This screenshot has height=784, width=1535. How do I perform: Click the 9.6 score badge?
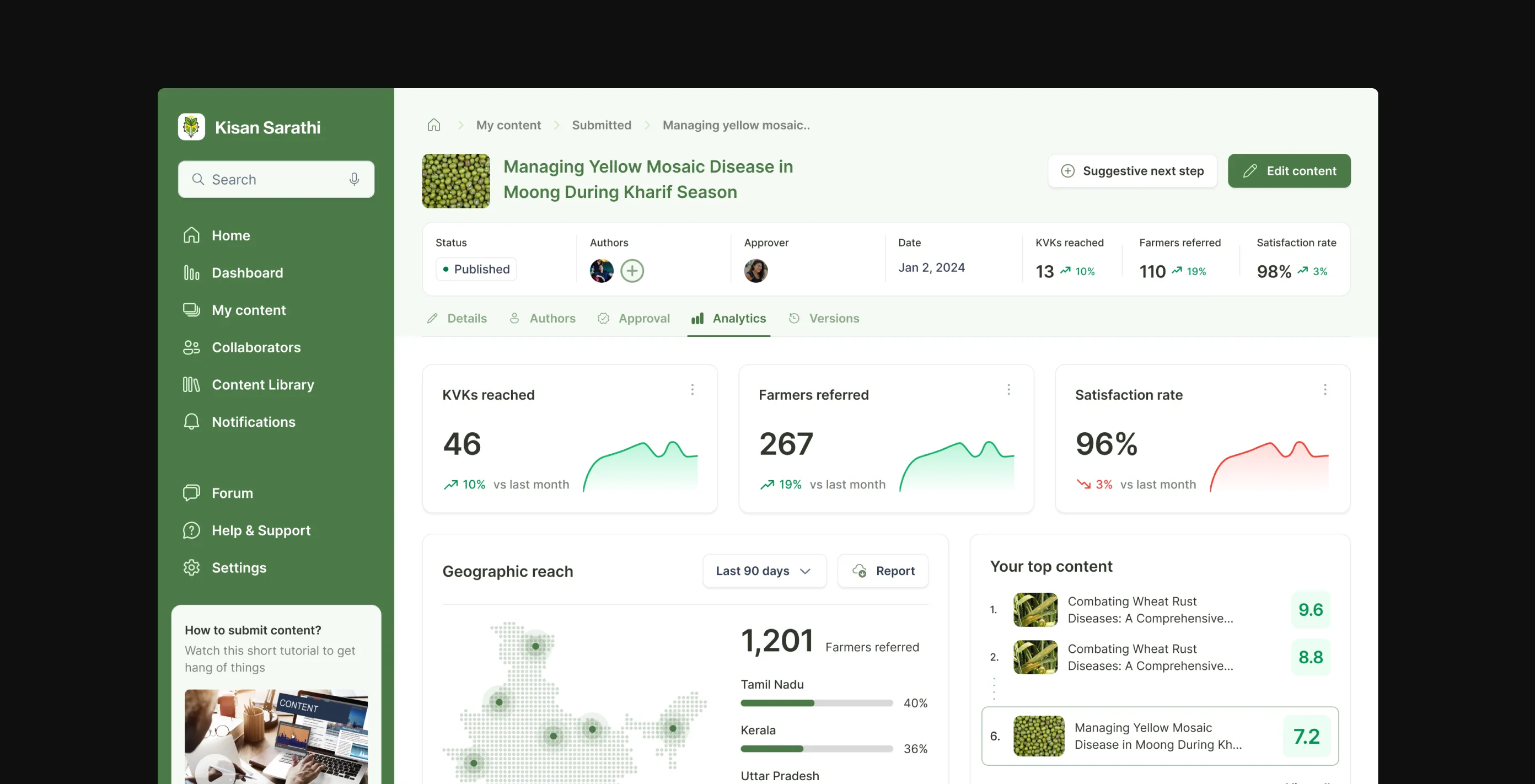[x=1311, y=610]
